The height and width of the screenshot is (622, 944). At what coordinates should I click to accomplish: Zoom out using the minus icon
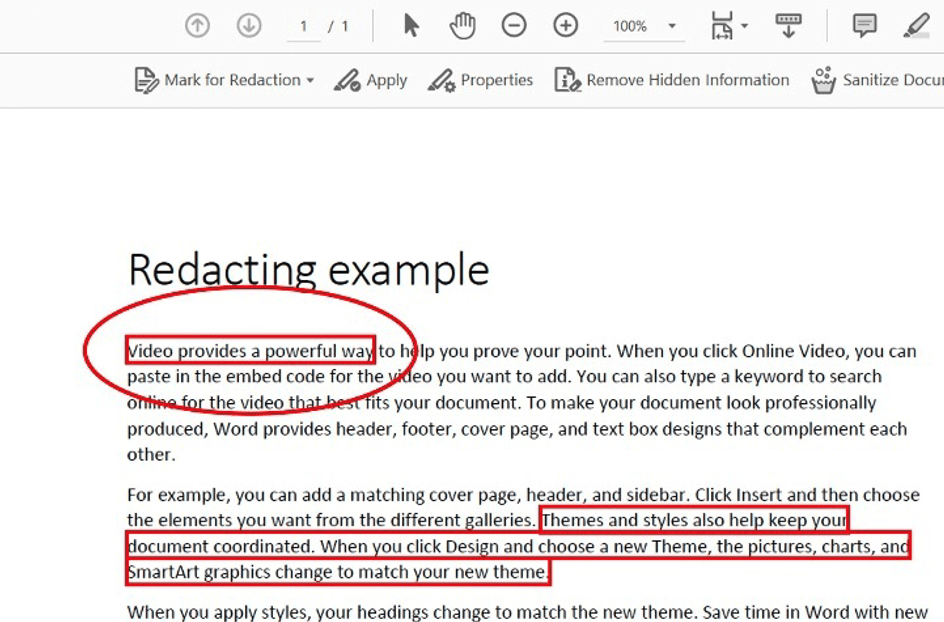coord(514,25)
